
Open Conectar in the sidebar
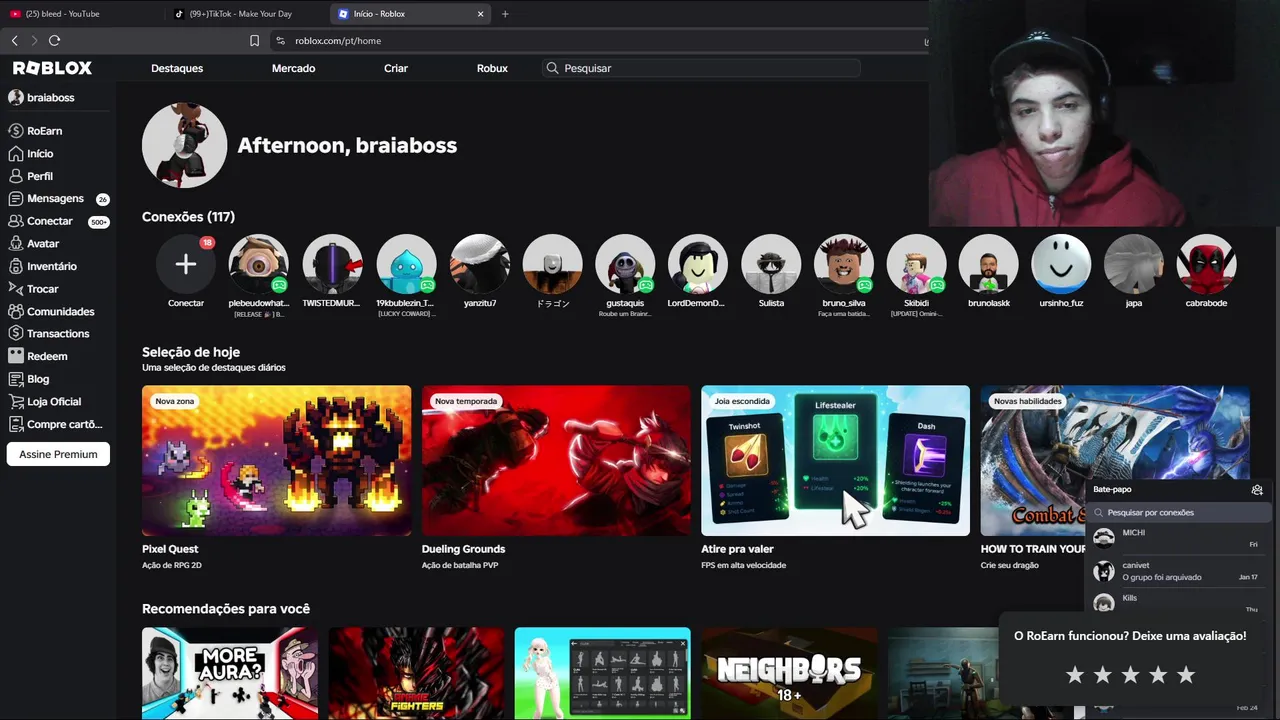(58, 221)
